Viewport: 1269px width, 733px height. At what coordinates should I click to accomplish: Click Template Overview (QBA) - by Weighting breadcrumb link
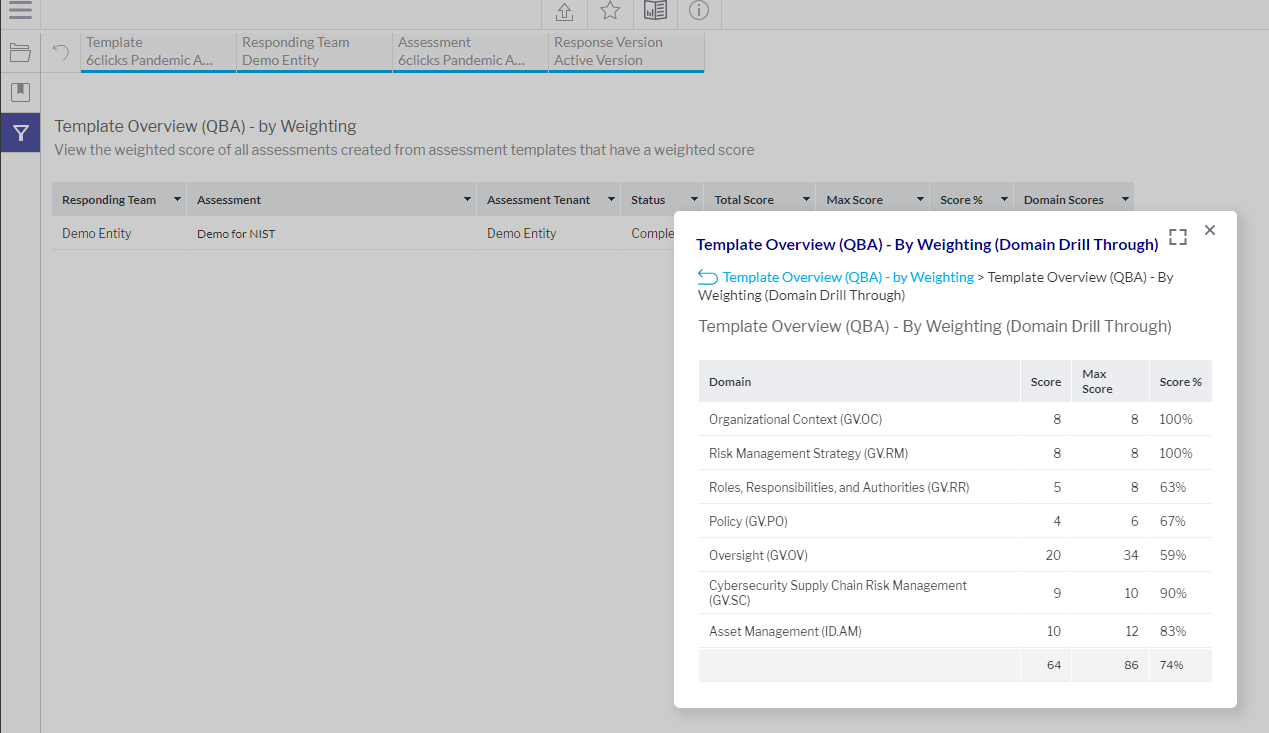coord(848,277)
